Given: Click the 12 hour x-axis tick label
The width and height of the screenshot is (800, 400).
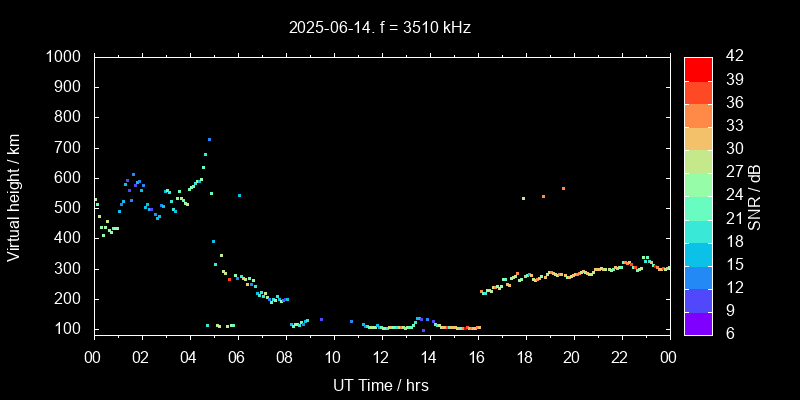Looking at the screenshot, I should pos(381,356).
